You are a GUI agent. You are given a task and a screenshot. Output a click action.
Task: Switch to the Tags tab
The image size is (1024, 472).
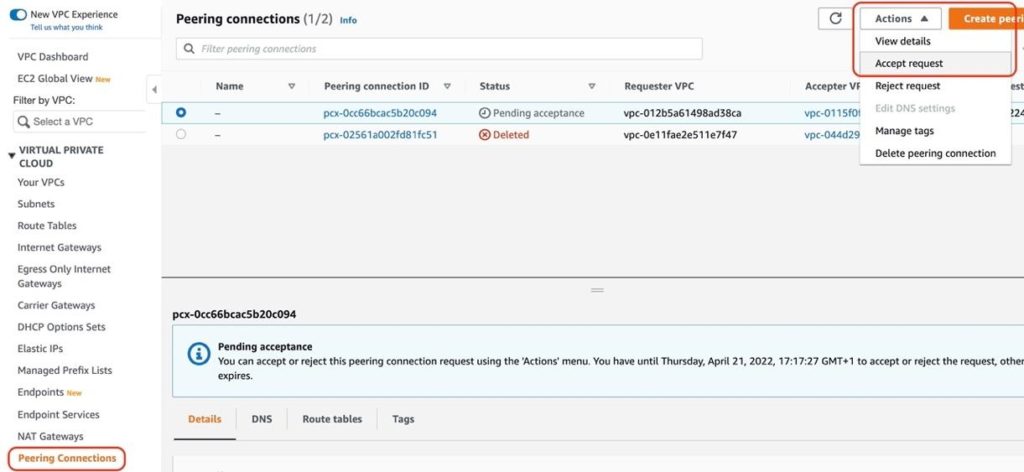[403, 419]
